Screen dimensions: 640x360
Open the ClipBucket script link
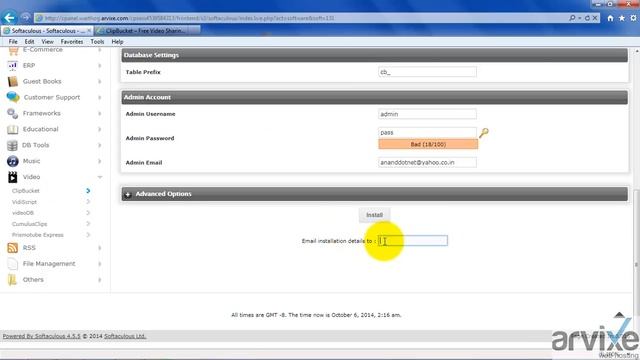26,191
